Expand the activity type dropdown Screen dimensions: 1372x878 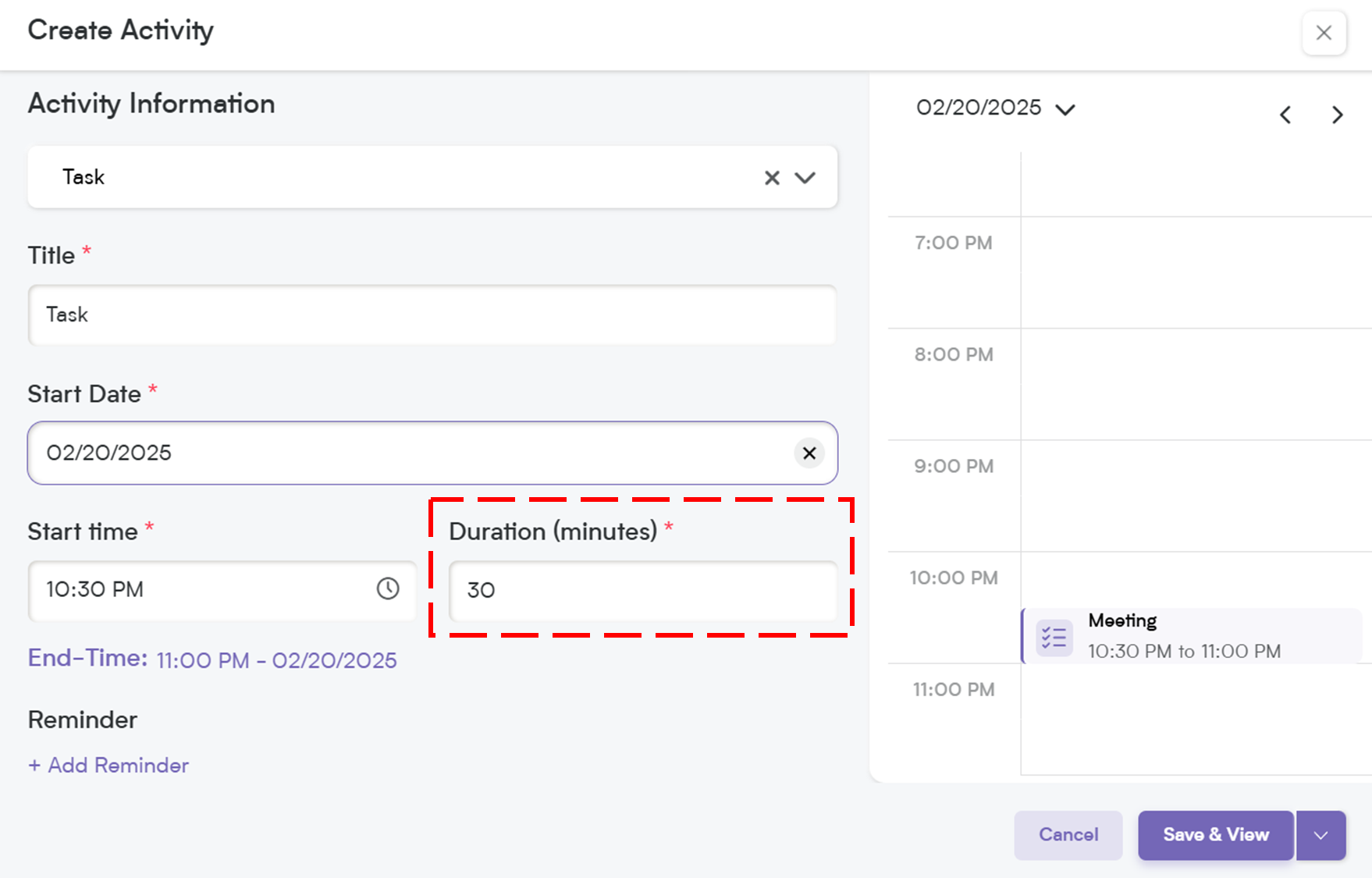pos(805,178)
